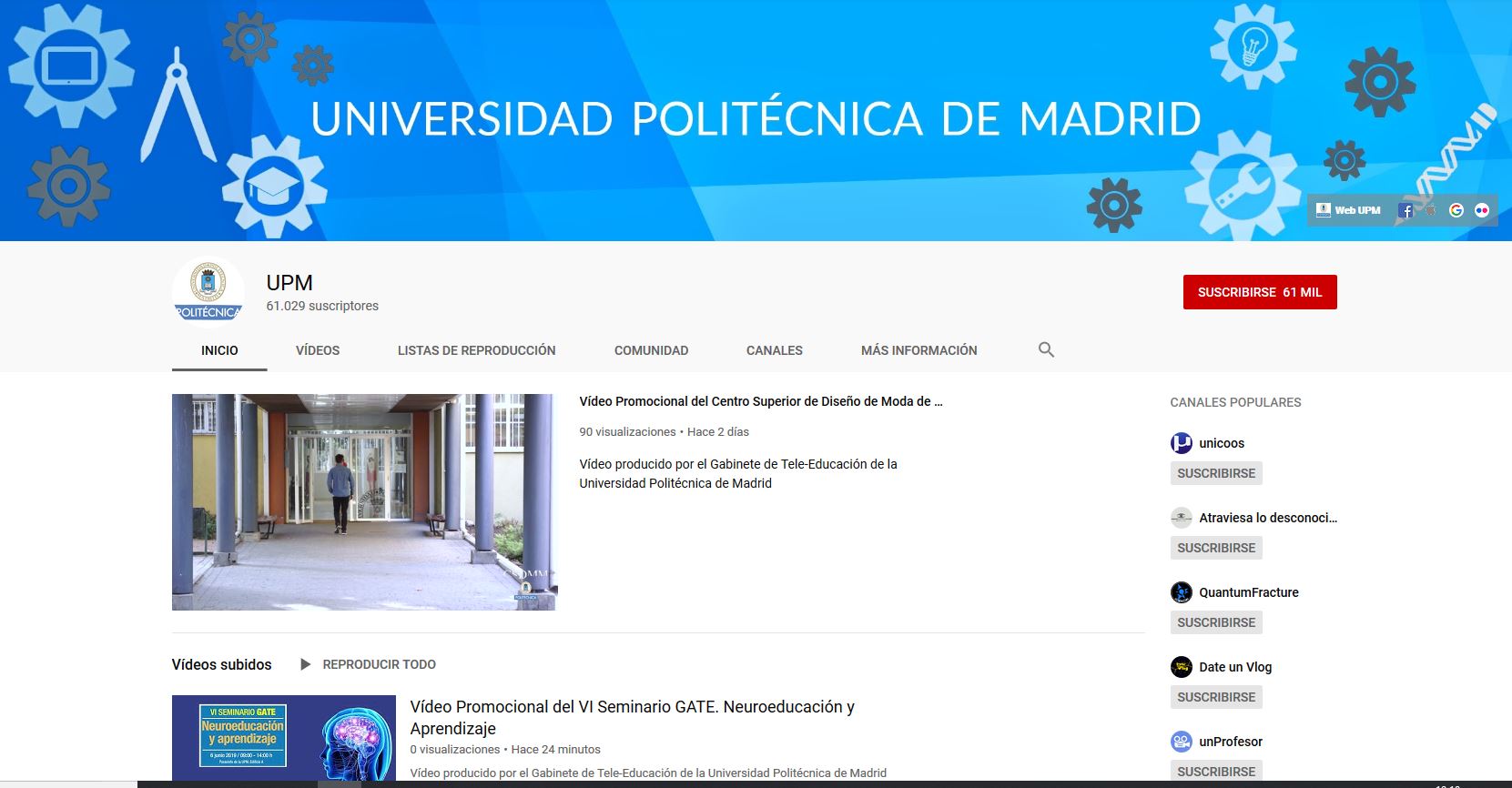Open the Vídeo Promocional del Centro Superior title
Viewport: 1512px width, 788px height.
coord(761,401)
